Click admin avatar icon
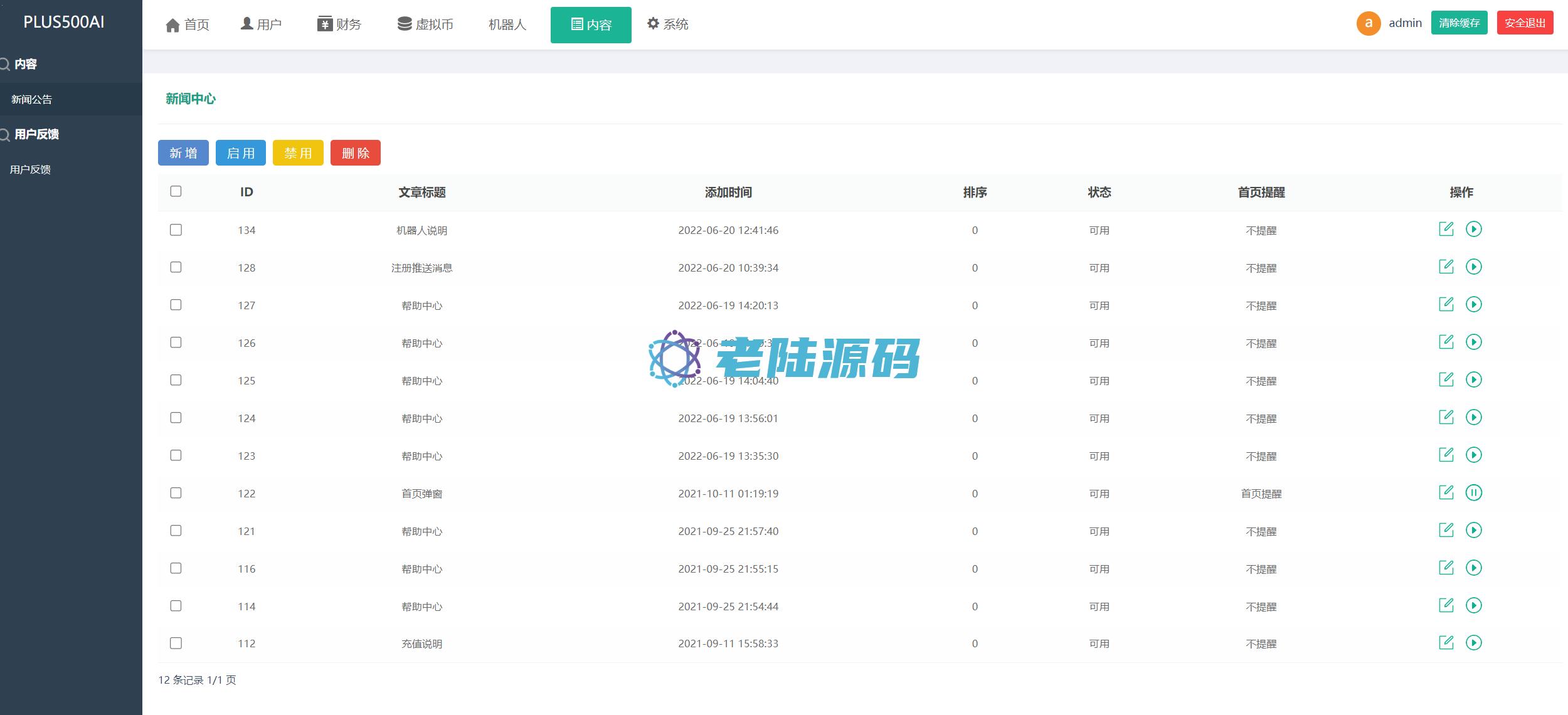This screenshot has width=1568, height=715. [1368, 24]
